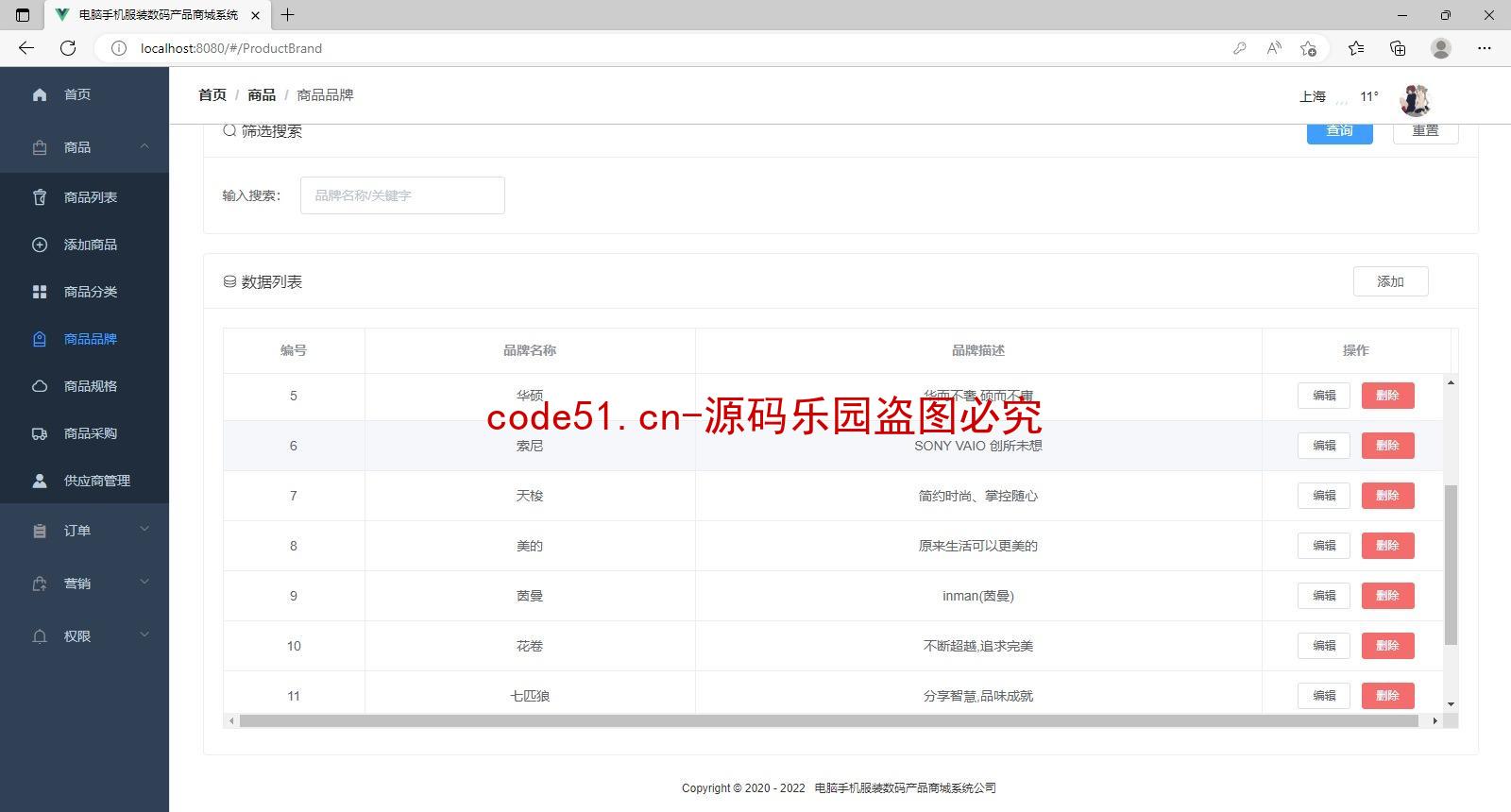1511x812 pixels.
Task: Go back in the browser
Action: click(26, 48)
